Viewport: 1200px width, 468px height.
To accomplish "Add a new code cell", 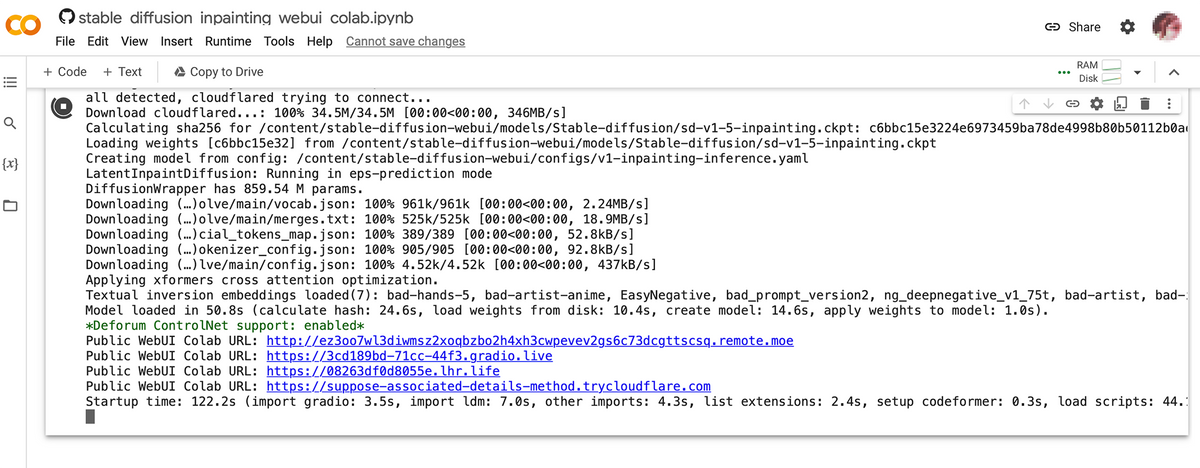I will [x=65, y=72].
